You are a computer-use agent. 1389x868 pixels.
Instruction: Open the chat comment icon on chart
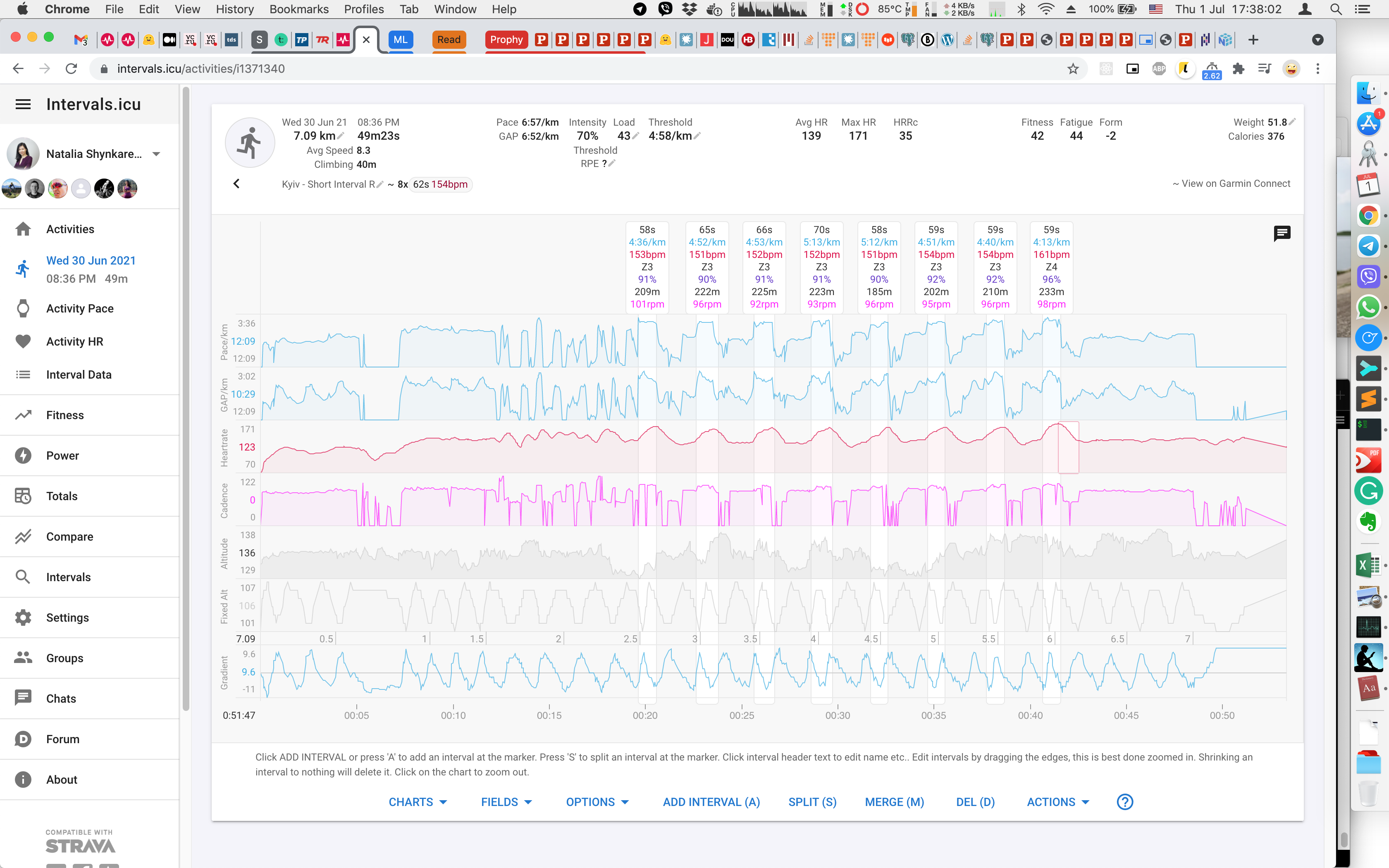tap(1282, 234)
